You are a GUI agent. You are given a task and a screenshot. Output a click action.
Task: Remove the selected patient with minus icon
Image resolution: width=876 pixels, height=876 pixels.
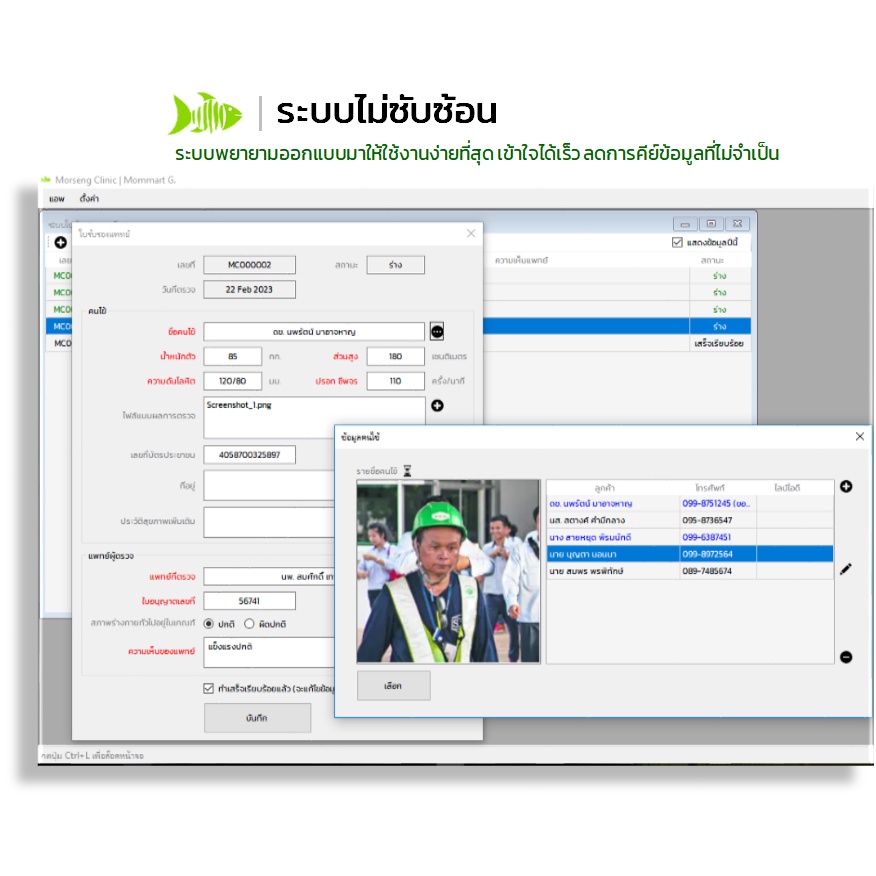coord(846,657)
